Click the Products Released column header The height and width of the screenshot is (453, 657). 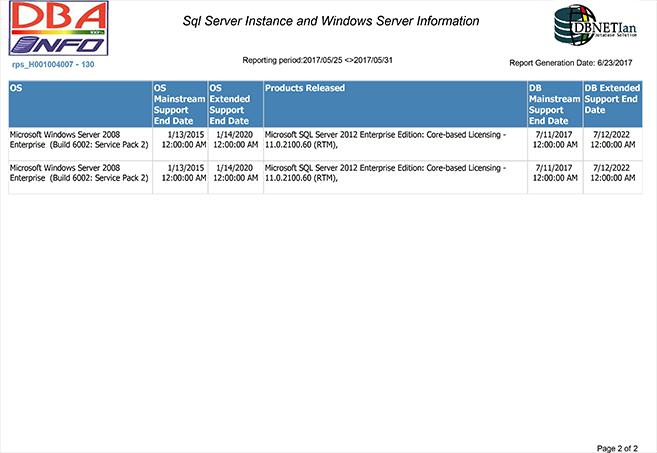pyautogui.click(x=395, y=104)
